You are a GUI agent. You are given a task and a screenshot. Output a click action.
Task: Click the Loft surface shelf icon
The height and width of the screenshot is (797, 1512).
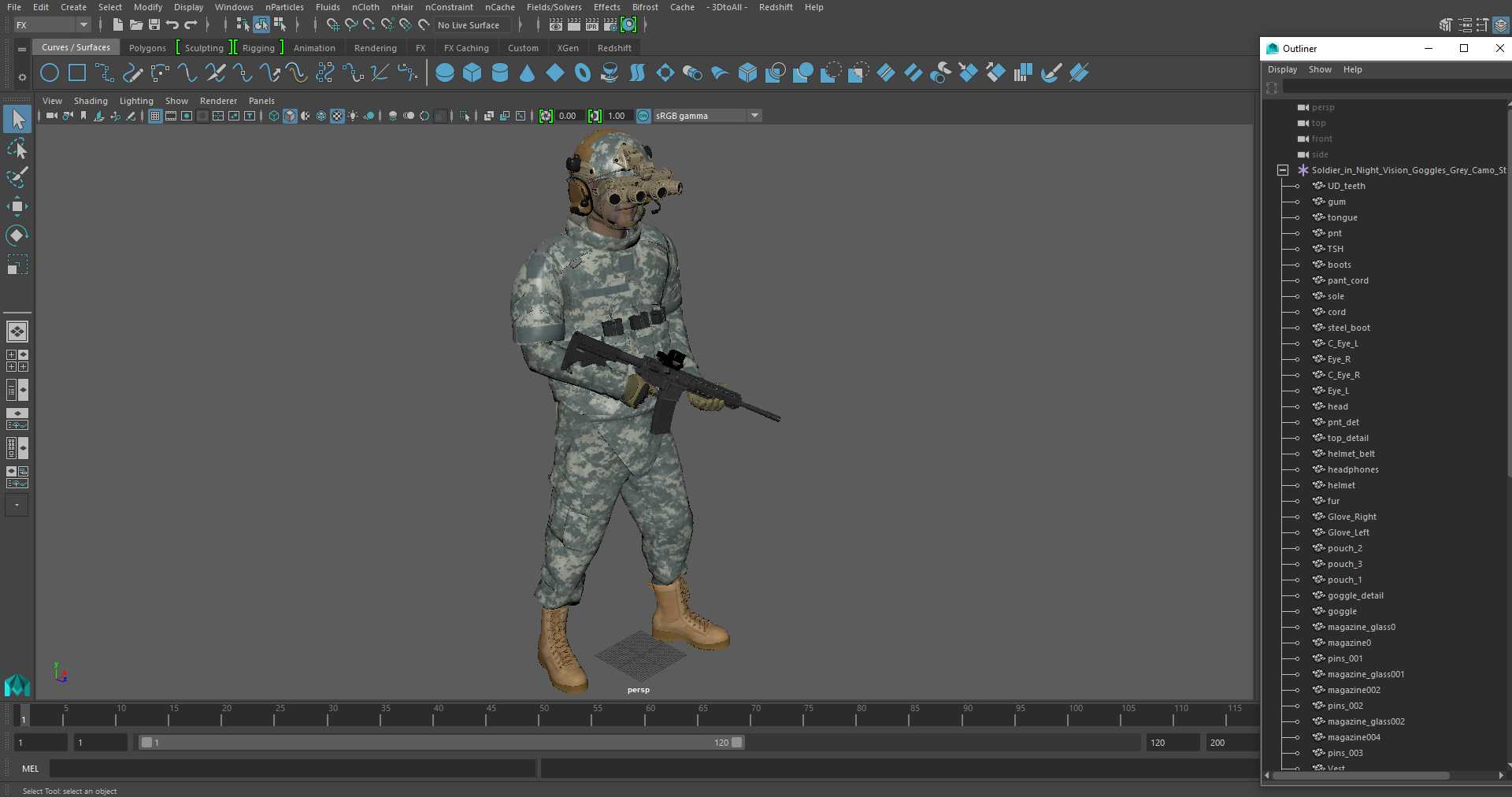pyautogui.click(x=637, y=73)
